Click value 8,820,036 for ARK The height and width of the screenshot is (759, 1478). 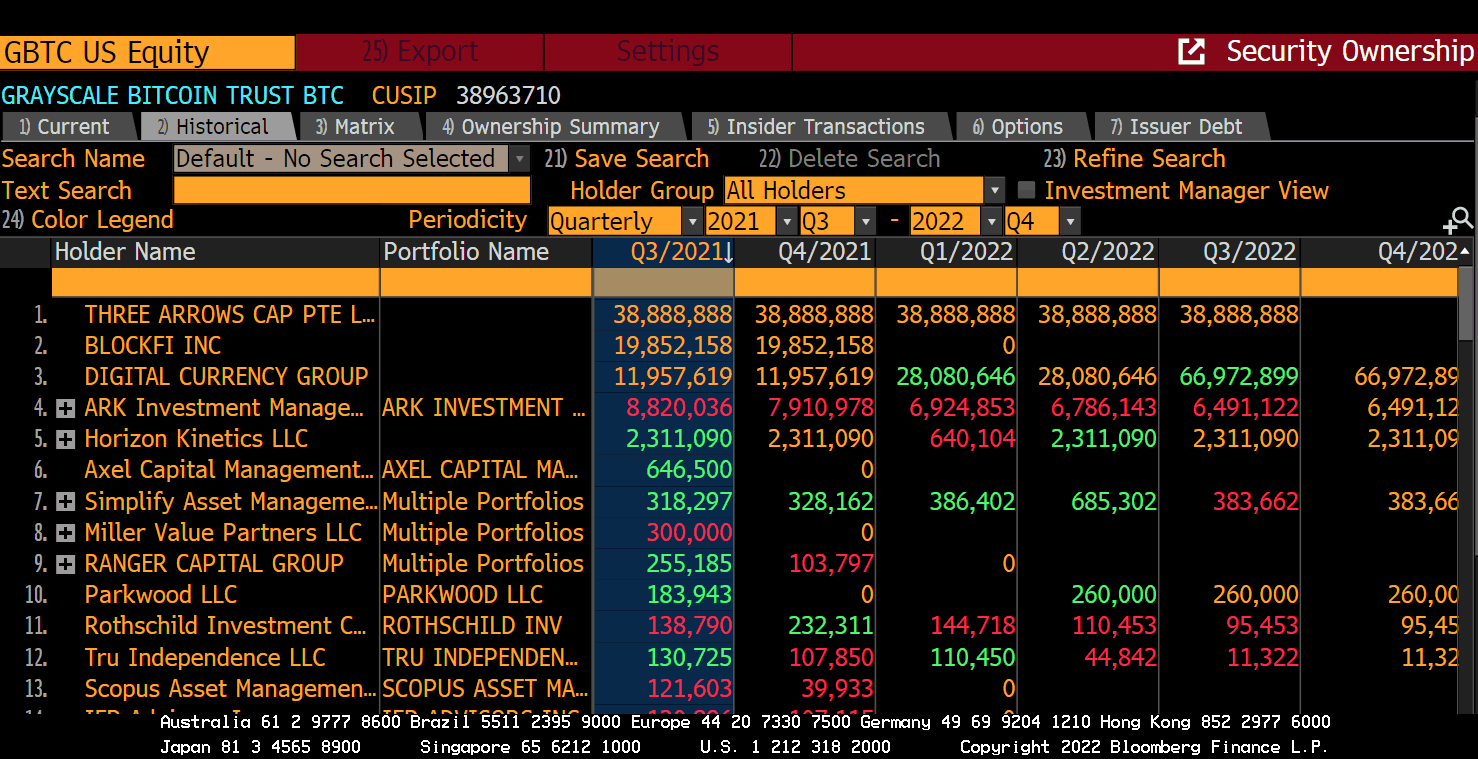coord(679,408)
